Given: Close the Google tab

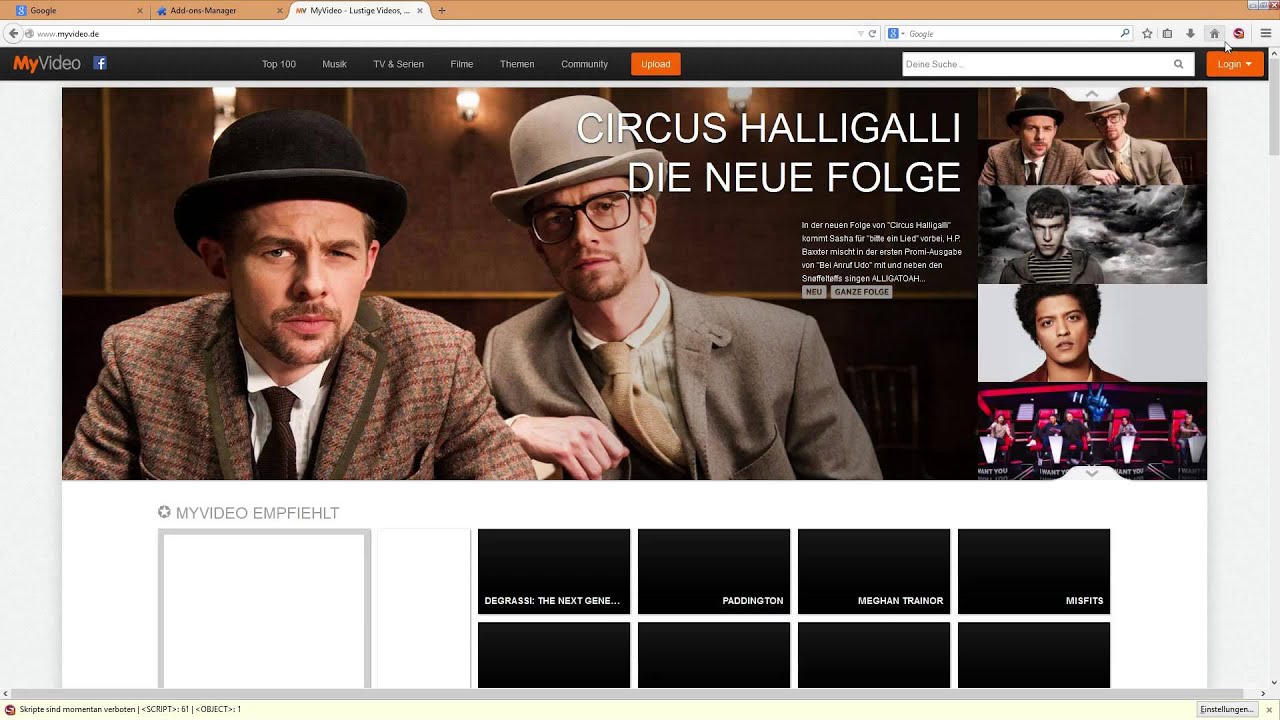Looking at the screenshot, I should [x=140, y=10].
